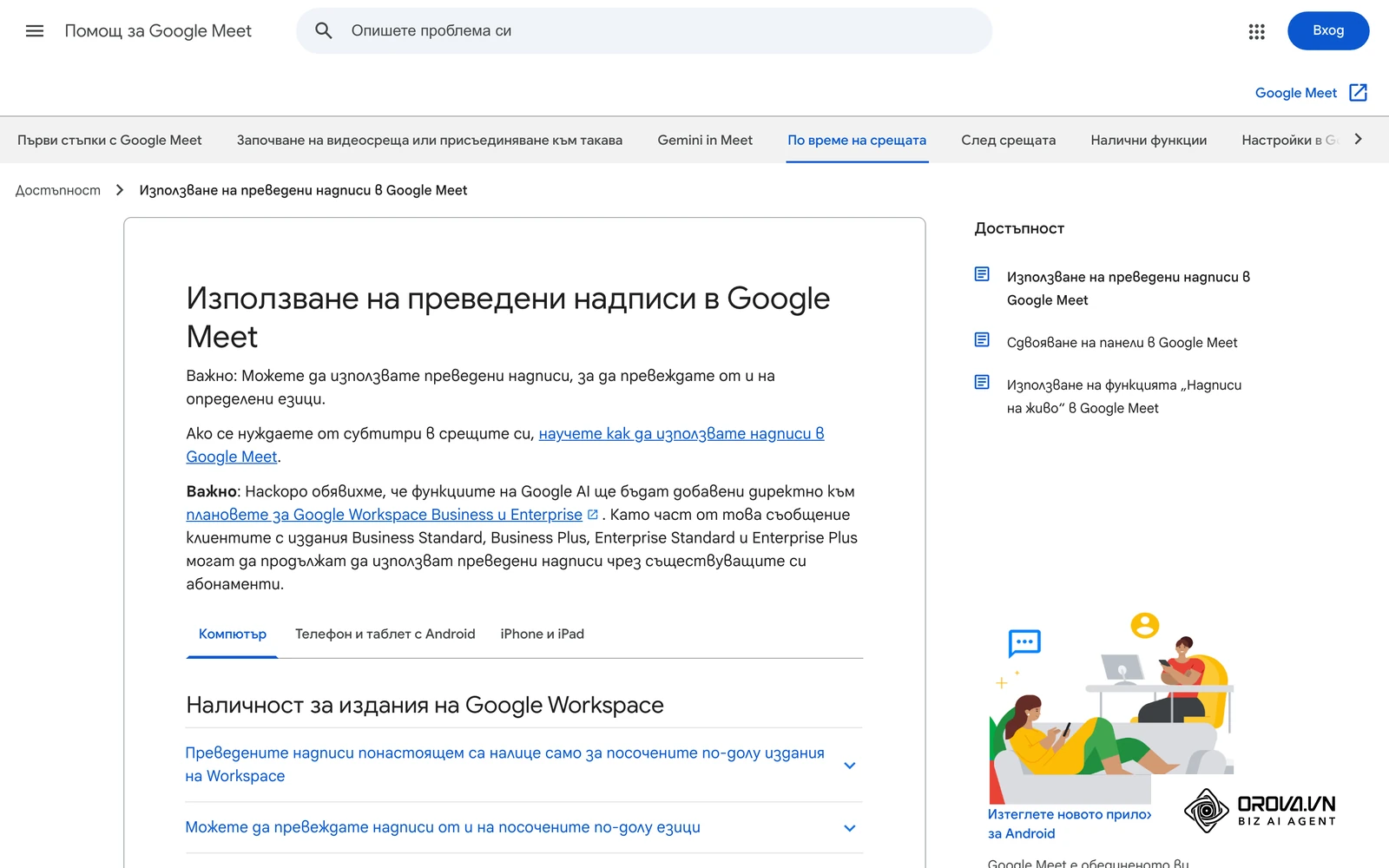Click breadcrumb chevron after Достъпност
The image size is (1389, 868).
click(x=120, y=190)
